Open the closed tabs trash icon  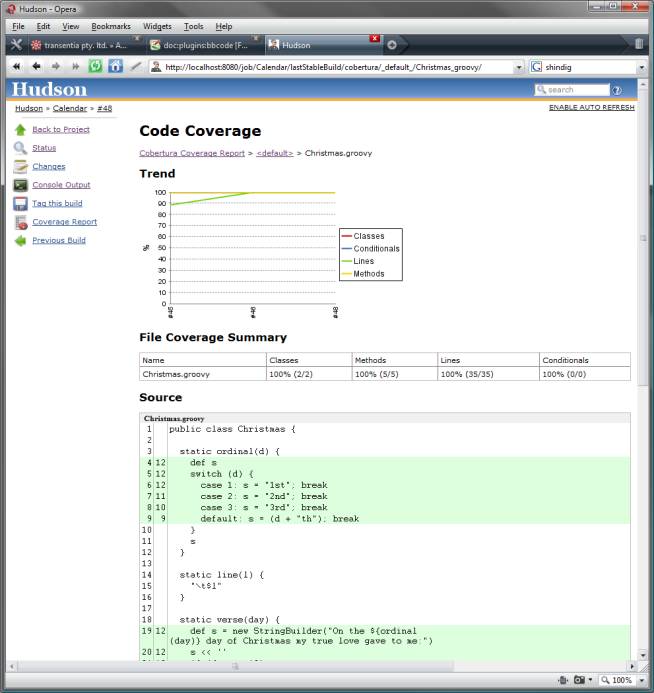tap(639, 44)
